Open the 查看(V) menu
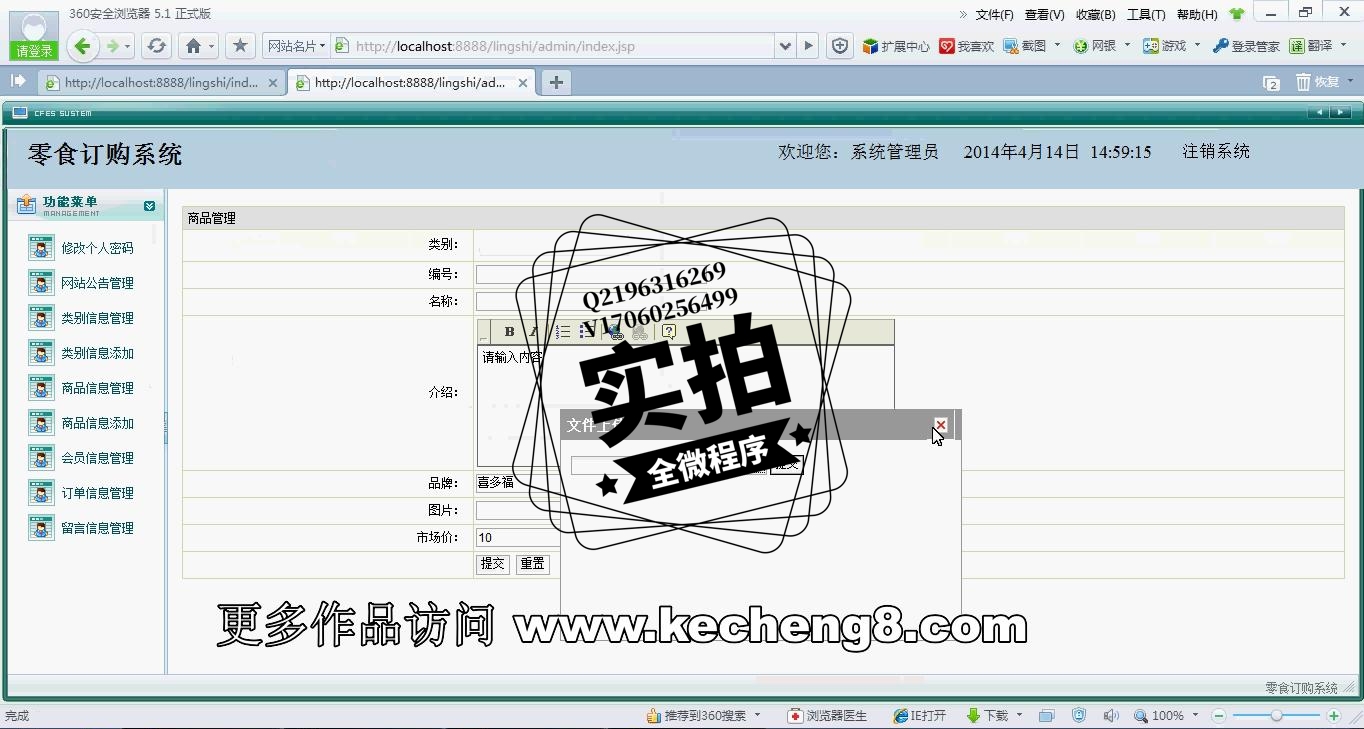Viewport: 1364px width, 729px height. [1044, 14]
